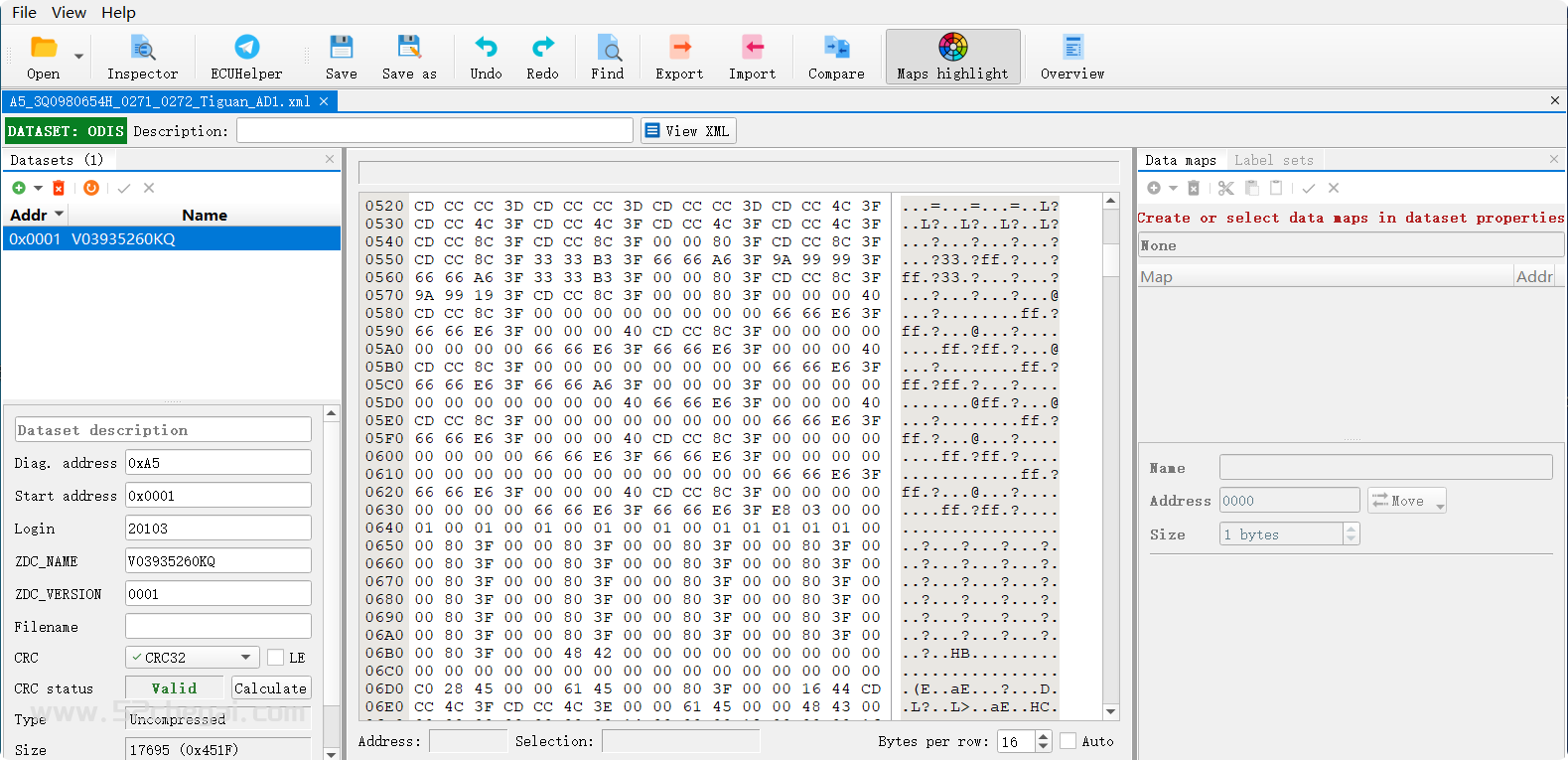Expand the add dataset dropdown arrow
This screenshot has height=760, width=1568.
[38, 188]
